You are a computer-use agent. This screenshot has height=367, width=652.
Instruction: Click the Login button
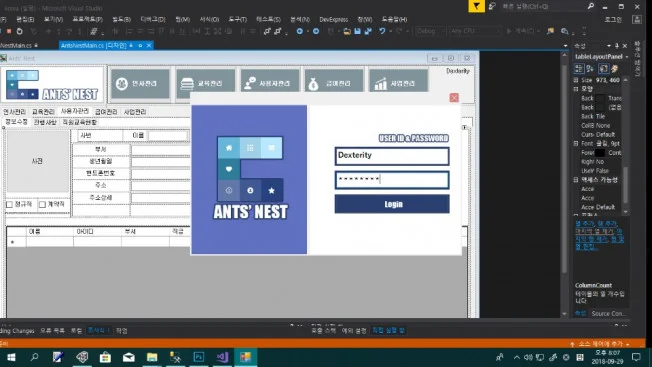[392, 204]
